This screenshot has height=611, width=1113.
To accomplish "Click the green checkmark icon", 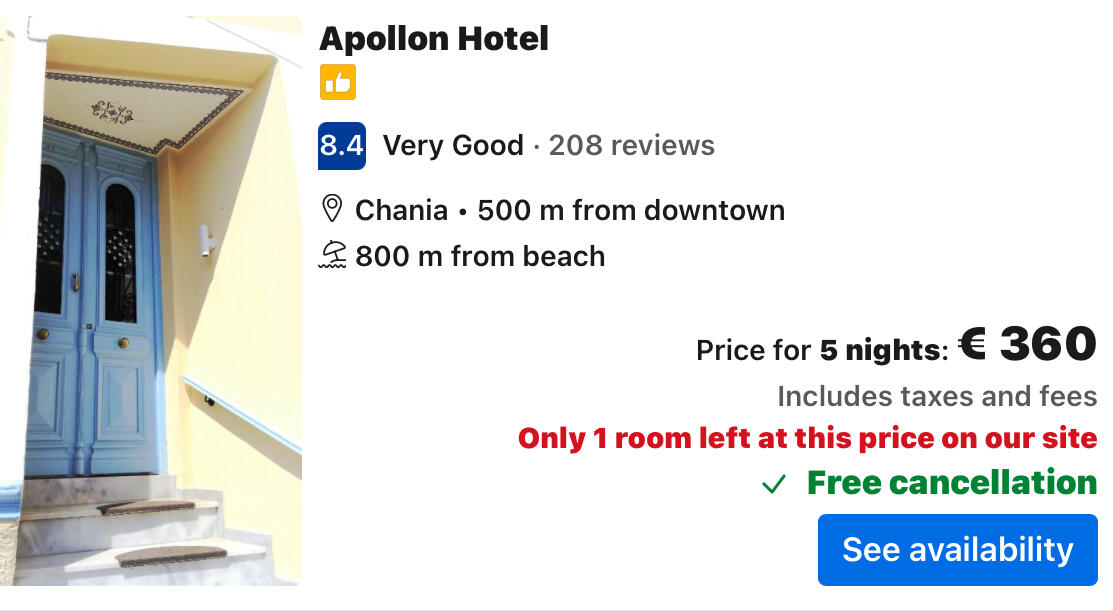I will point(773,485).
